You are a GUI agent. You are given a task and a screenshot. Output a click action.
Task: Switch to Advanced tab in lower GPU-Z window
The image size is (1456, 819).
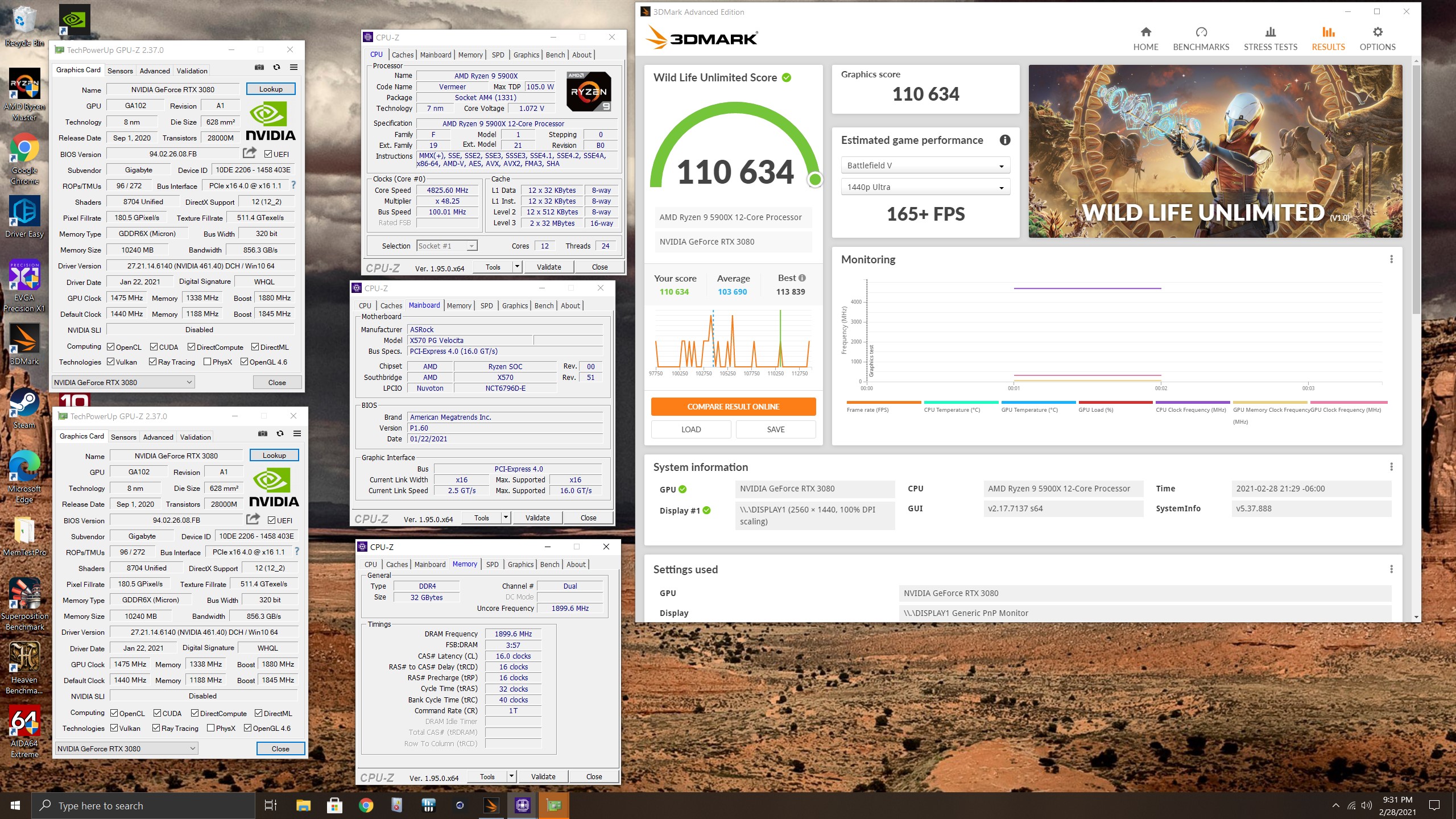click(158, 437)
